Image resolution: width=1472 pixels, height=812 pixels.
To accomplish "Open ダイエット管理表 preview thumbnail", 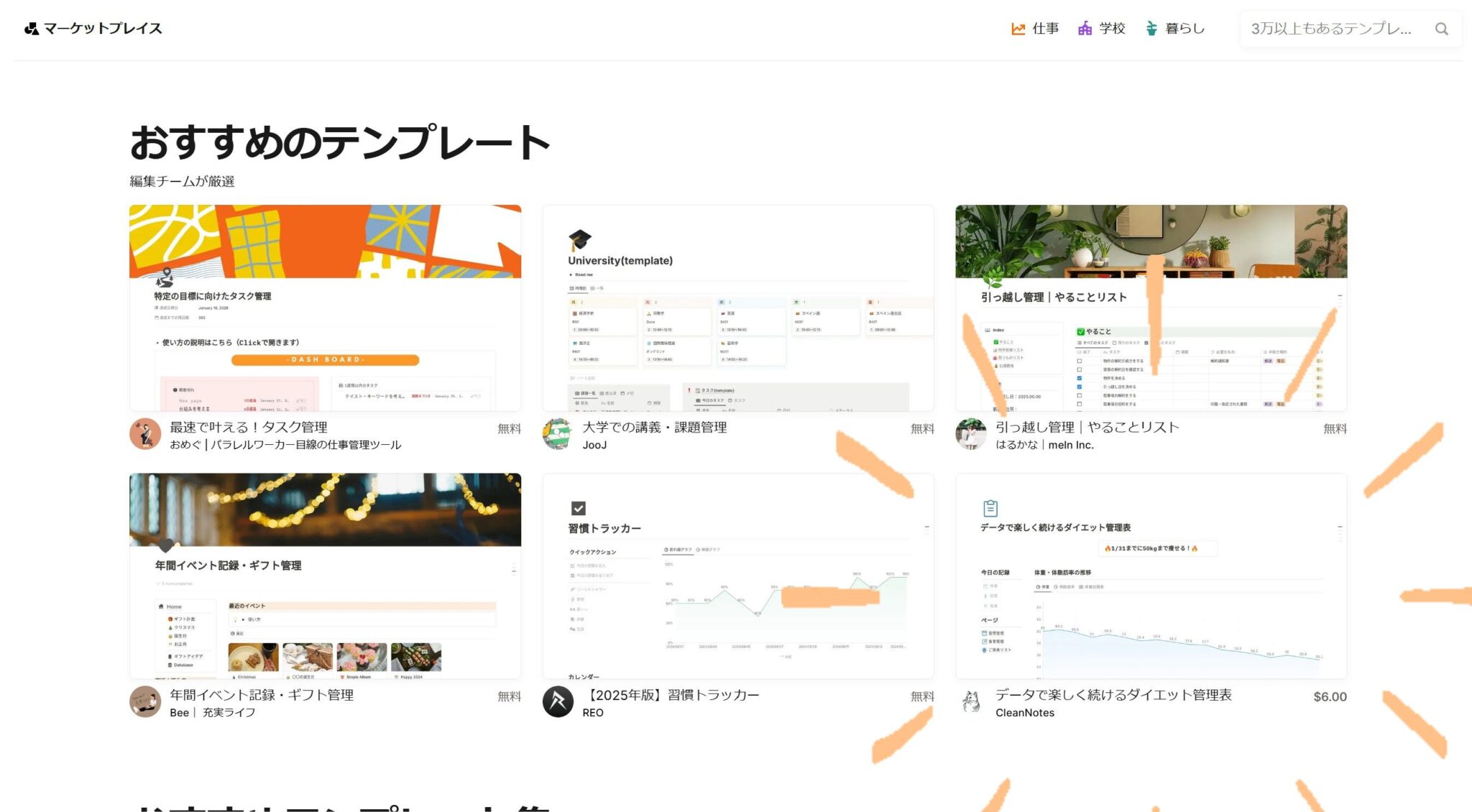I will click(x=1150, y=576).
